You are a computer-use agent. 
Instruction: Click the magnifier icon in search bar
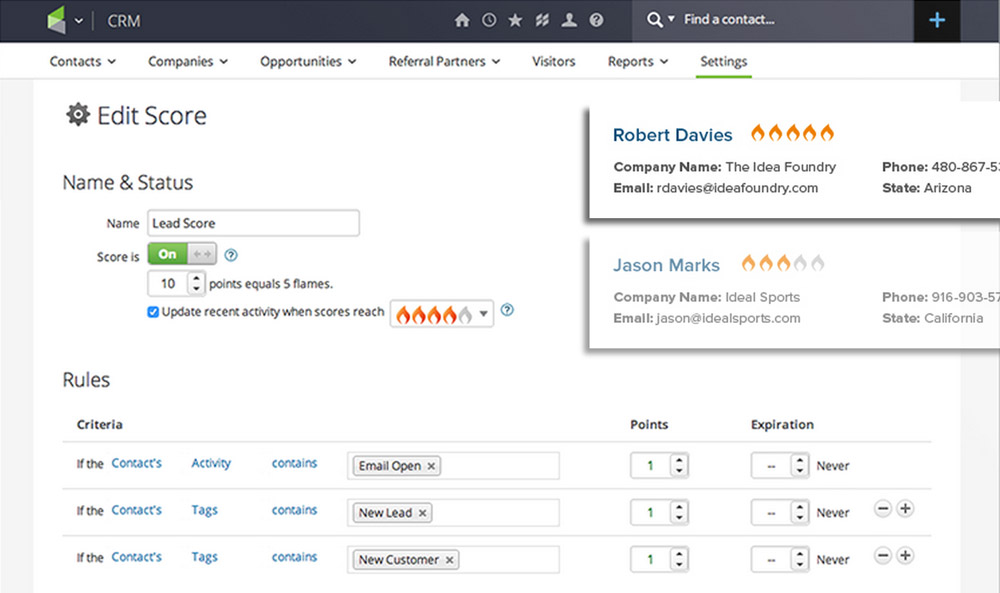(x=653, y=20)
